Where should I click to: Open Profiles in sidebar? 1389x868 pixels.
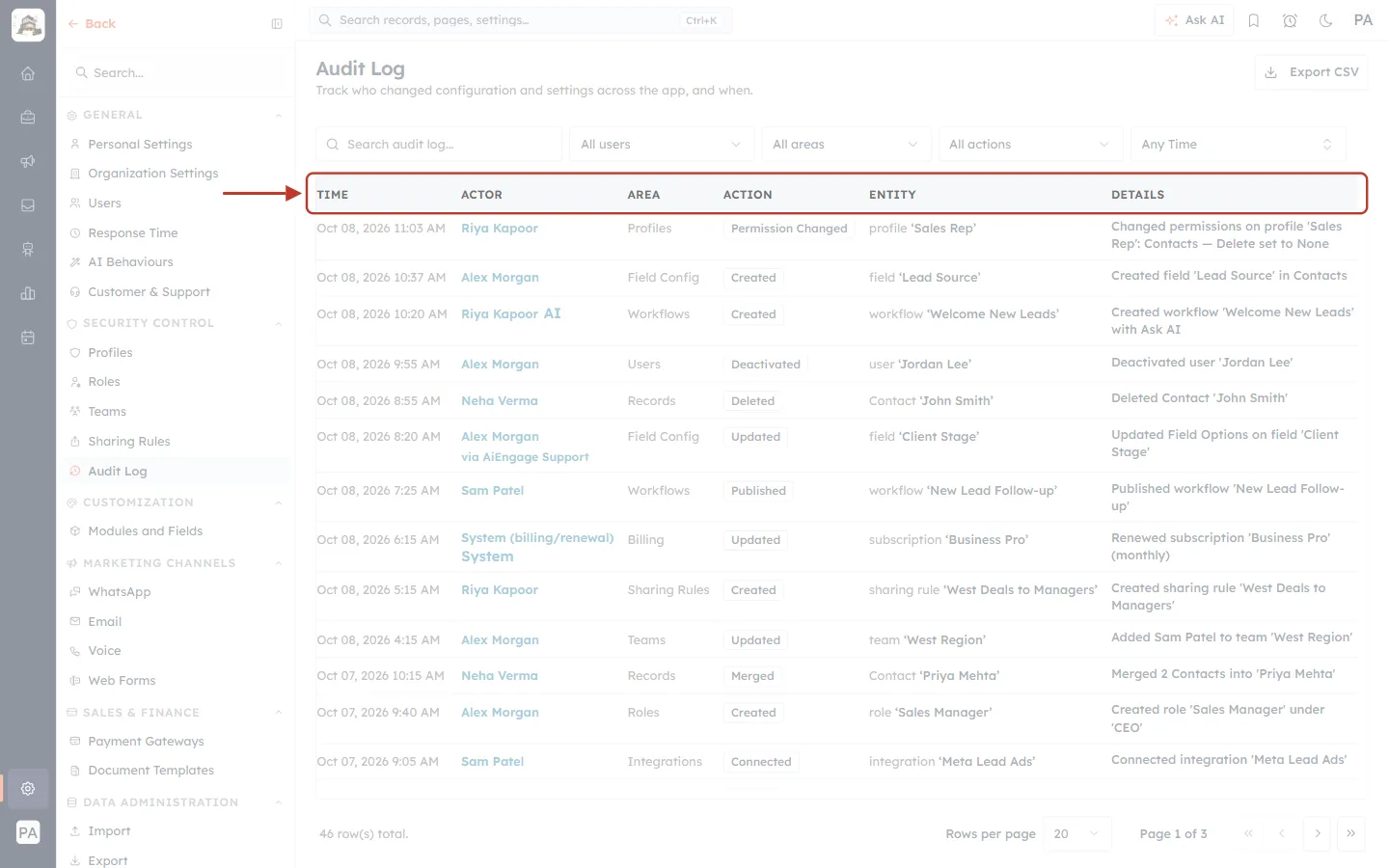[x=110, y=353]
